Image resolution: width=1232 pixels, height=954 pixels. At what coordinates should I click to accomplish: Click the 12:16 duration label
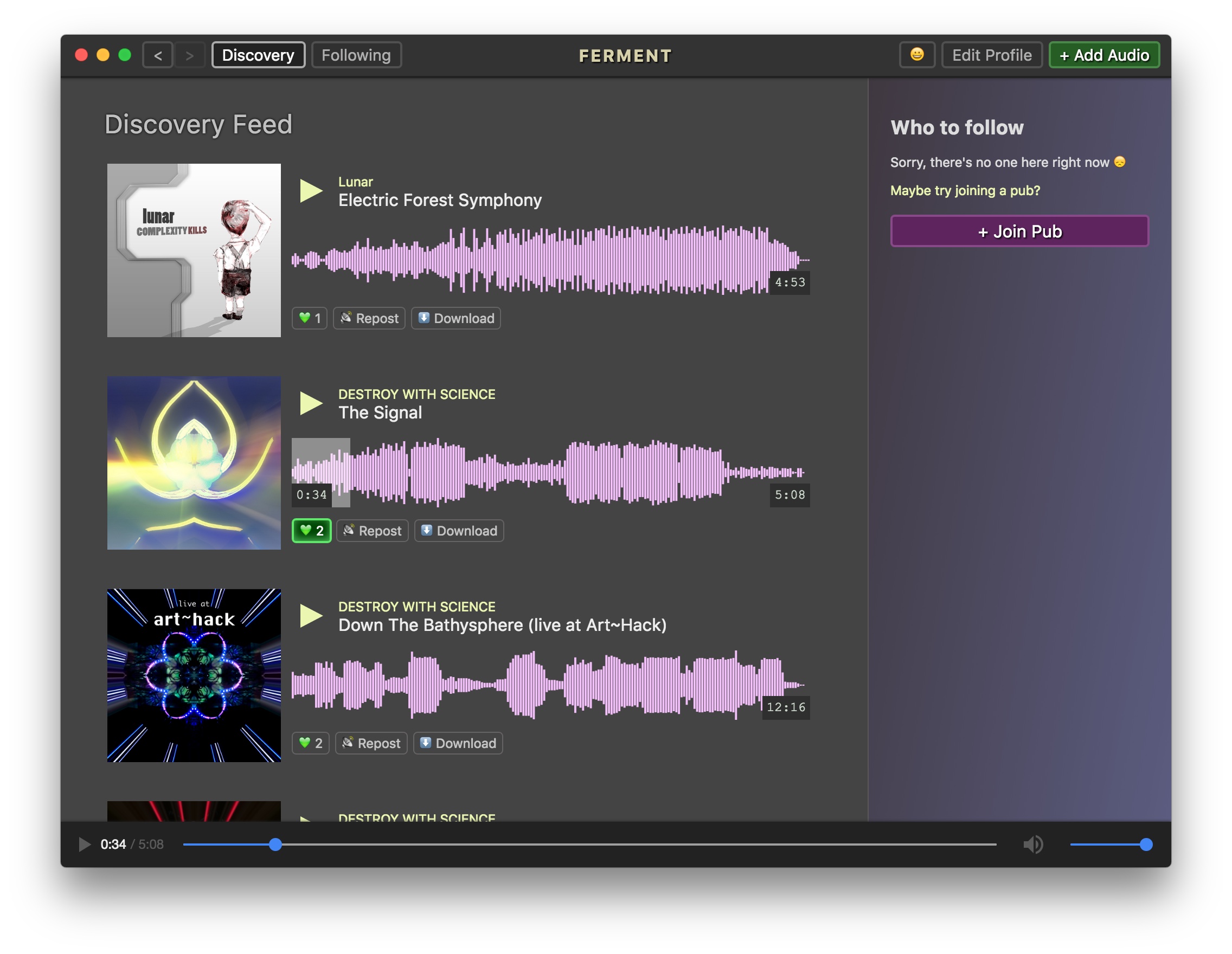[786, 707]
